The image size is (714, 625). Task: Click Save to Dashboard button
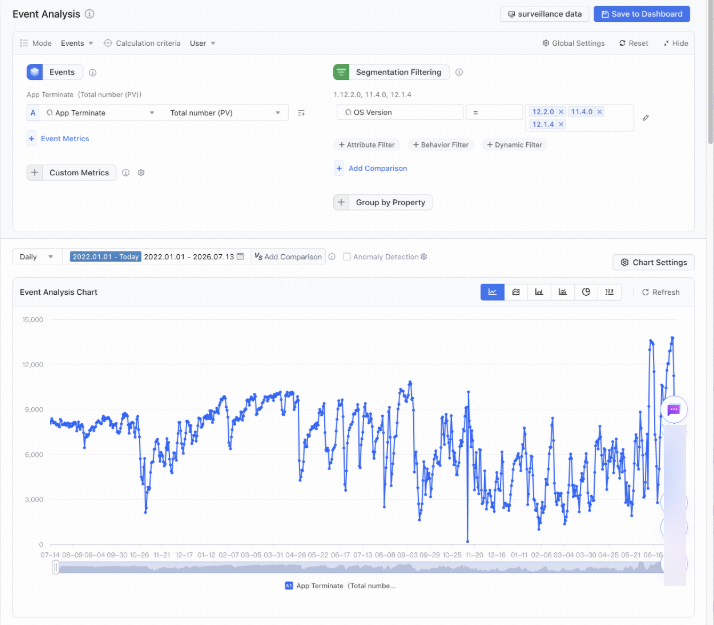tap(642, 14)
